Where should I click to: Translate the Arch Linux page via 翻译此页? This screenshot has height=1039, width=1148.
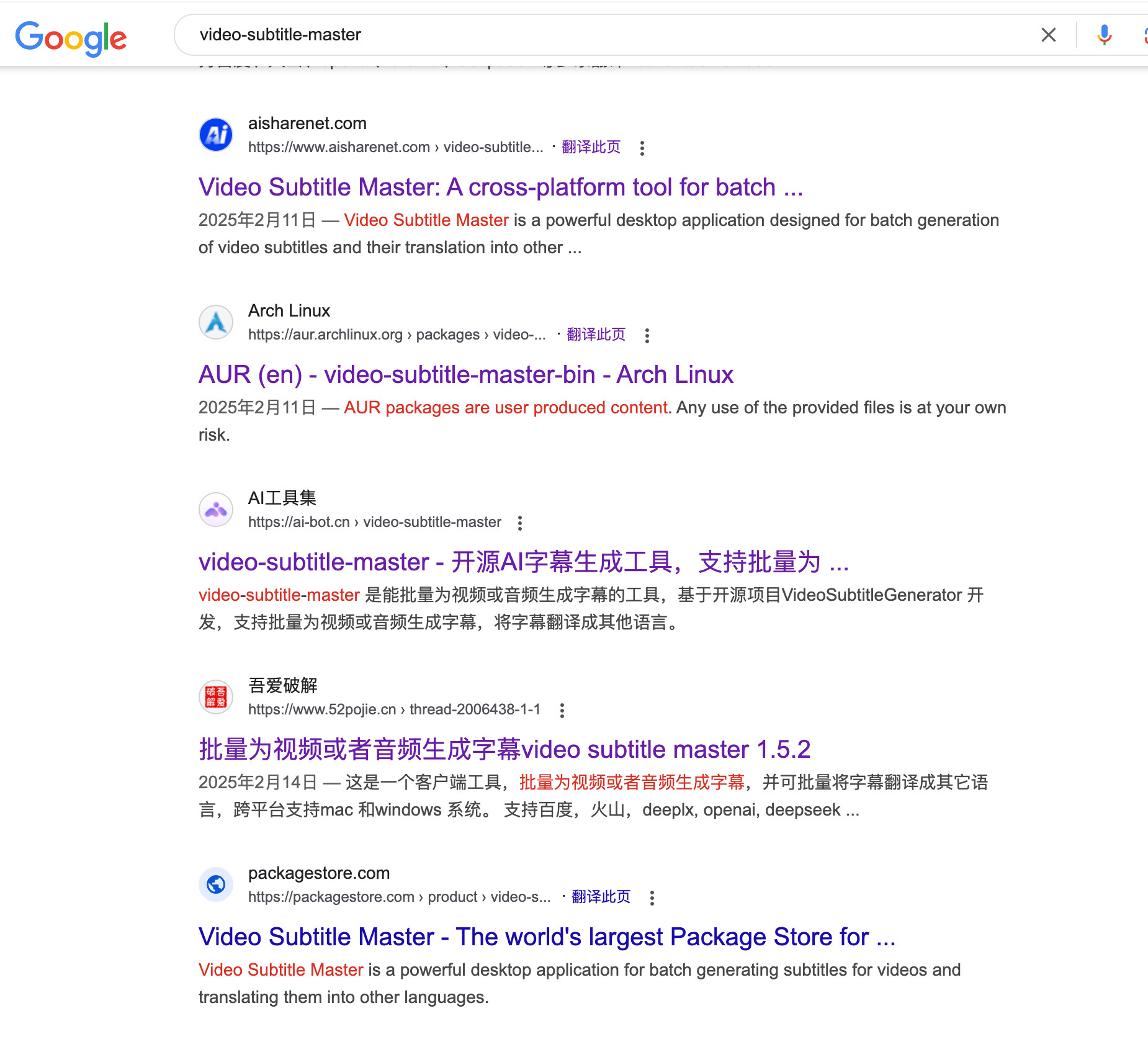pyautogui.click(x=596, y=335)
